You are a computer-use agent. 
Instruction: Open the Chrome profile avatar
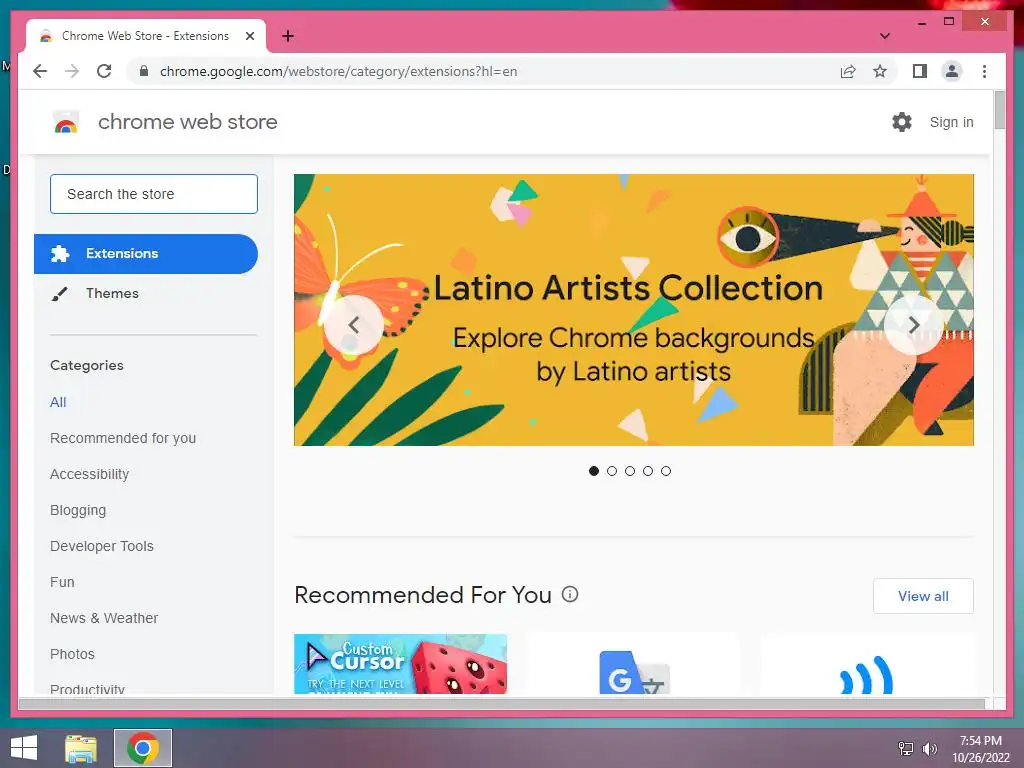pos(952,71)
